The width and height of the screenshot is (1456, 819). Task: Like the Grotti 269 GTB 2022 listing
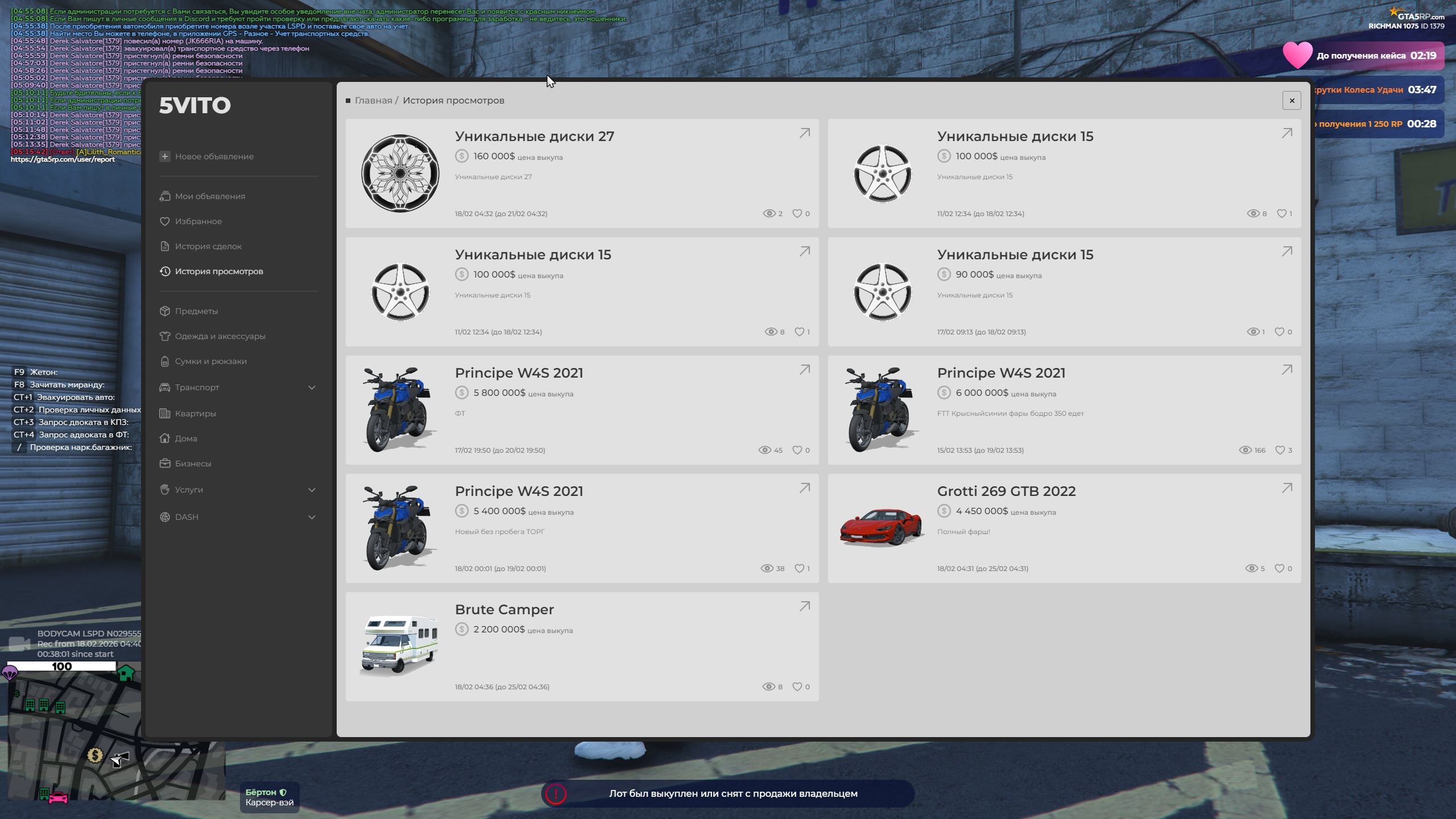coord(1279,568)
